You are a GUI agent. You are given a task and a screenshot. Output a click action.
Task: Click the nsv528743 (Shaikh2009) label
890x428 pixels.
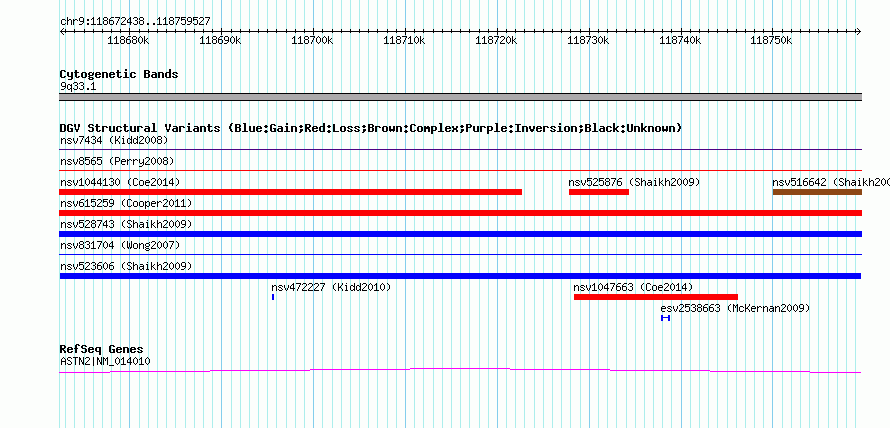click(125, 224)
